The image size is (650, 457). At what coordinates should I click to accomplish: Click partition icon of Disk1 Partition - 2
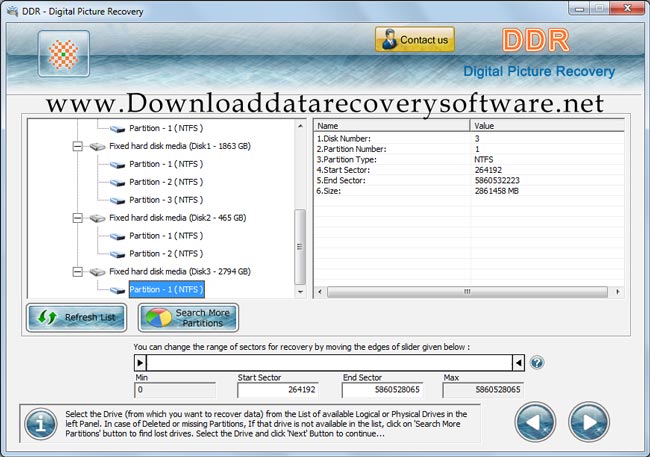pyautogui.click(x=118, y=183)
